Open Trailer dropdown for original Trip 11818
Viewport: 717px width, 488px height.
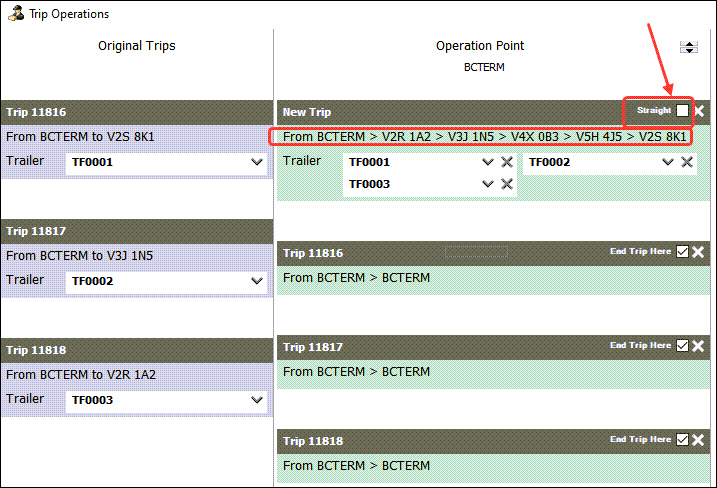256,401
